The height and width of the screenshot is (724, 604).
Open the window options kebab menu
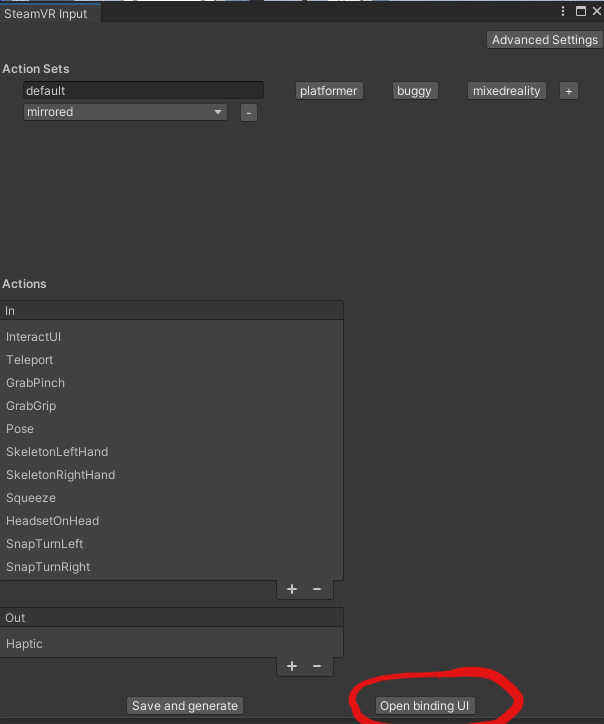(564, 11)
